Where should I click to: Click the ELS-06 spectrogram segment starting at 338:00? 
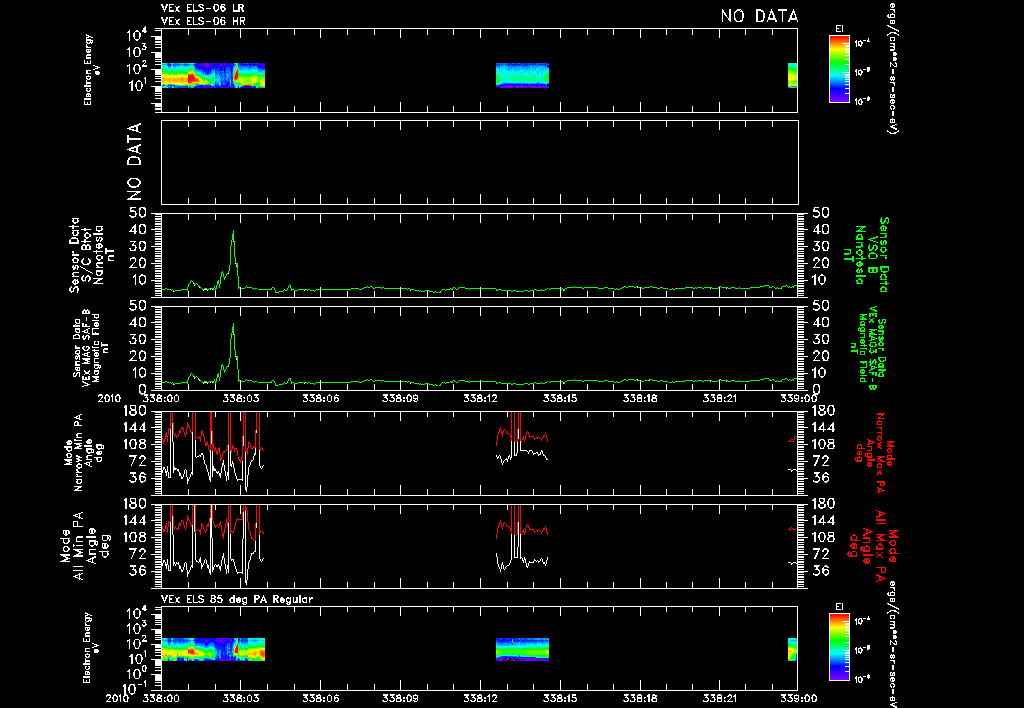(x=213, y=75)
